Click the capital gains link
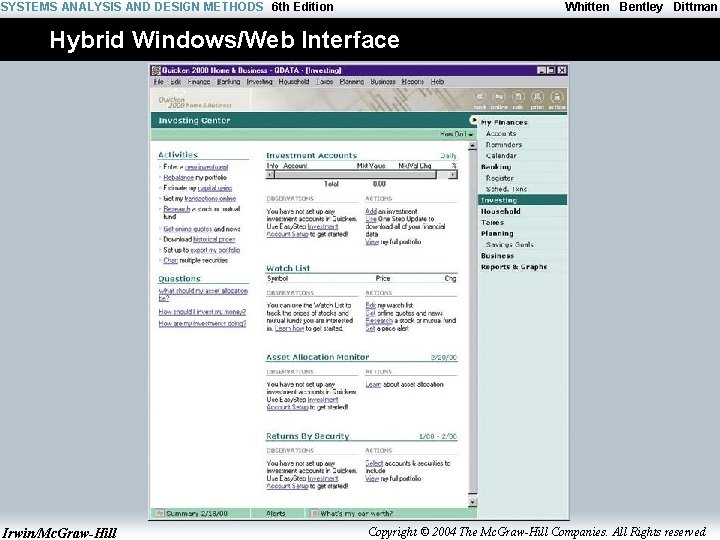Screen dimensions: 720x540 (215, 188)
